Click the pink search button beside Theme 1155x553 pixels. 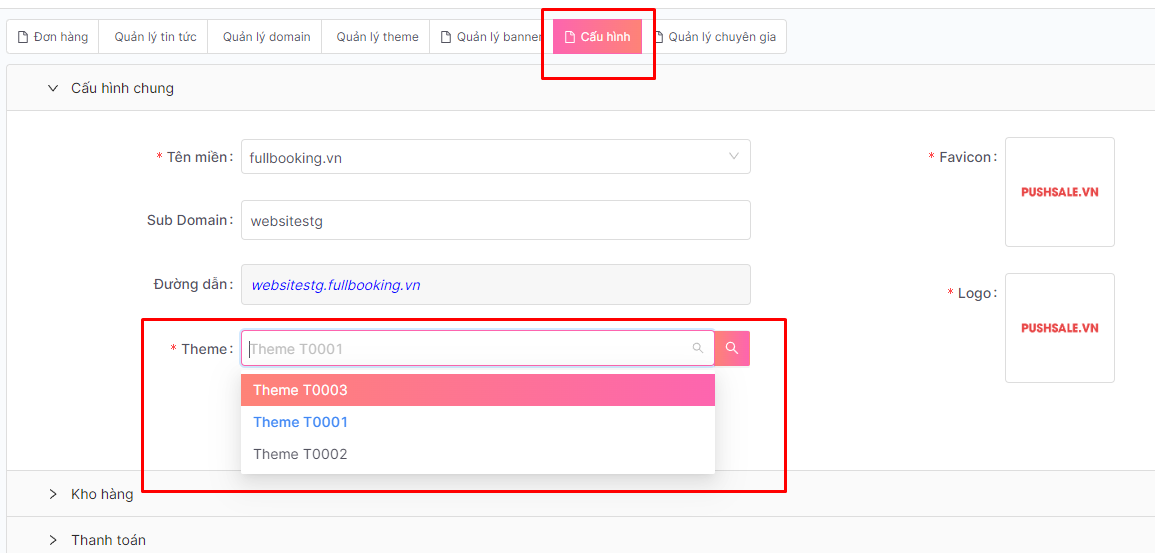coord(732,348)
